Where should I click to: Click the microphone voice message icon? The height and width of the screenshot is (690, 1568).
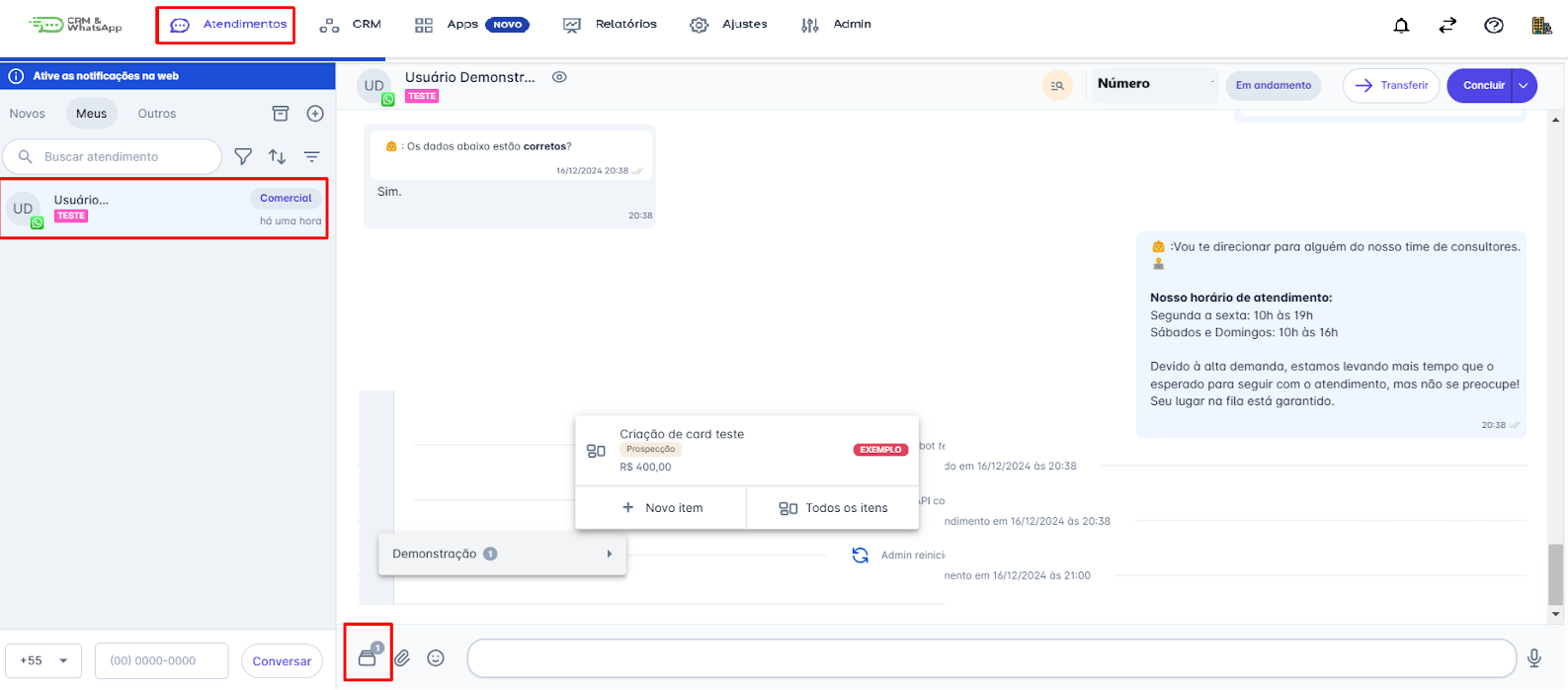click(x=1534, y=658)
